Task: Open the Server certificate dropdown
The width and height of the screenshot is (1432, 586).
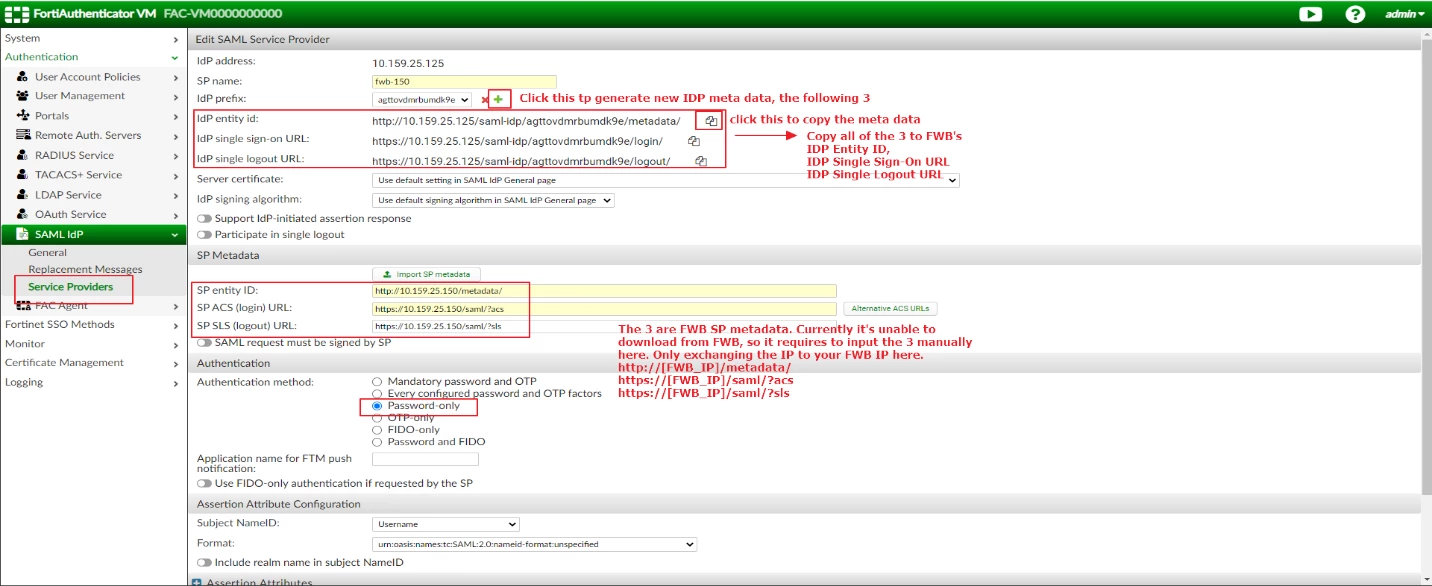Action: [x=666, y=180]
